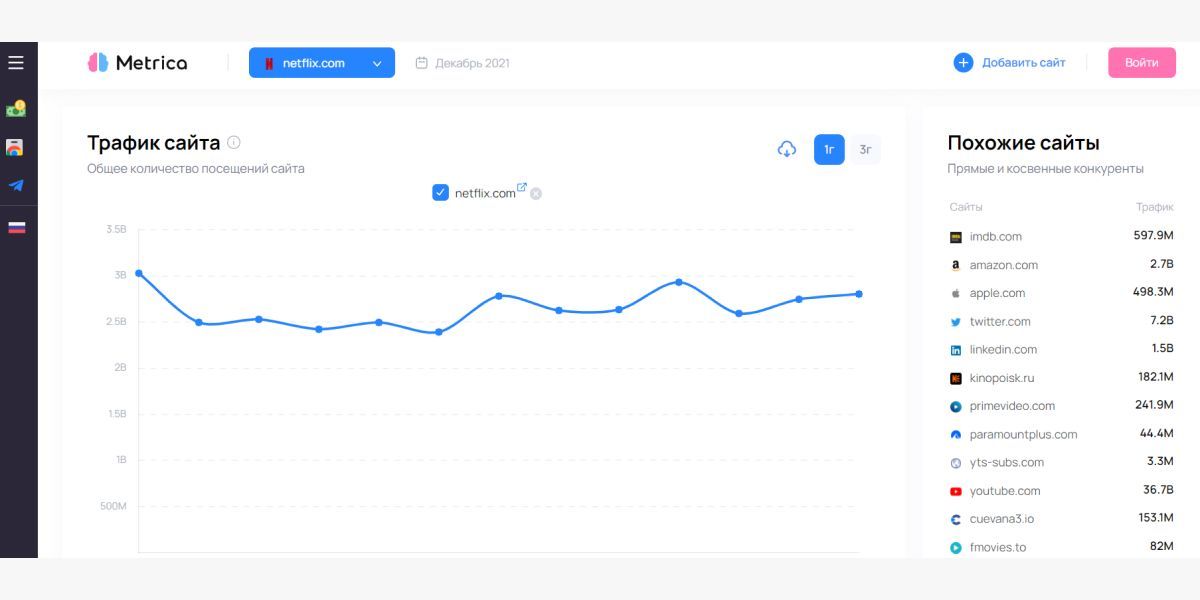Open youtube.com in similar sites list
The width and height of the screenshot is (1200, 600).
pos(1005,491)
